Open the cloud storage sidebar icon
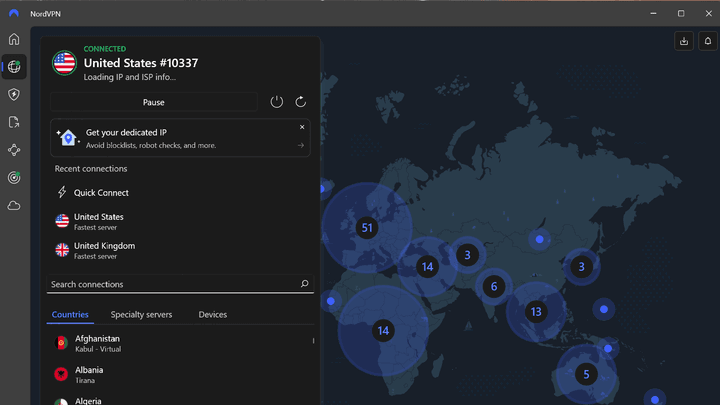 click(x=14, y=206)
